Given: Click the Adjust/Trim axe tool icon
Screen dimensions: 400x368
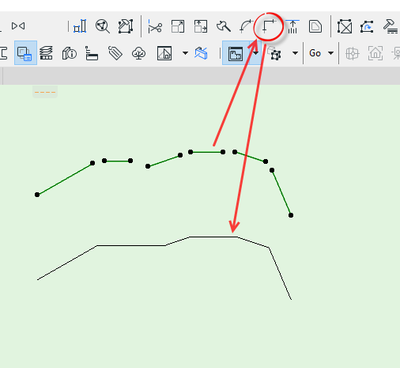Looking at the screenshot, I should (223, 26).
